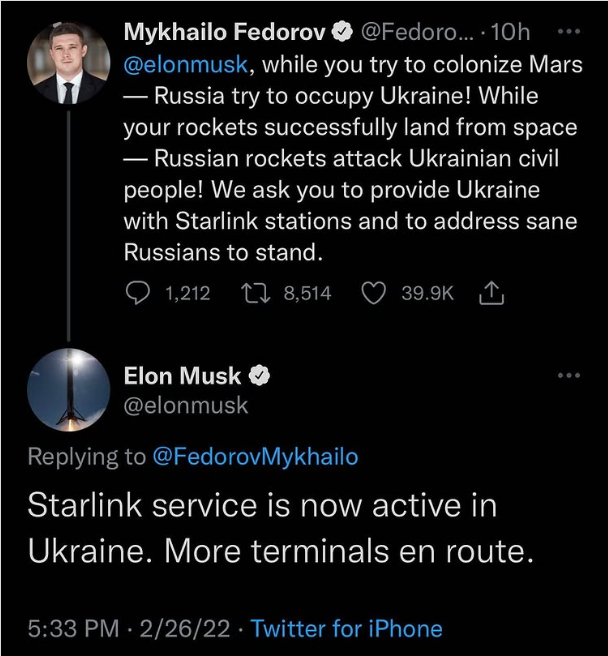608x656 pixels.
Task: Click the reply icon on Fedorov's tweet
Action: (138, 294)
